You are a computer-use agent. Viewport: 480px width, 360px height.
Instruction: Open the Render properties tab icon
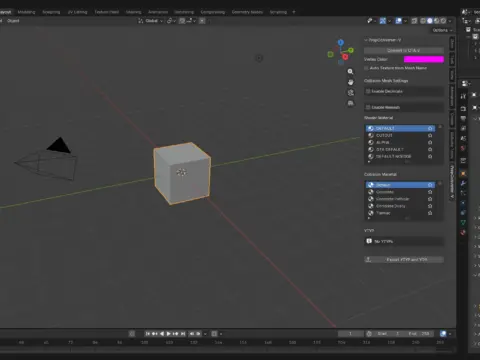pyautogui.click(x=463, y=109)
